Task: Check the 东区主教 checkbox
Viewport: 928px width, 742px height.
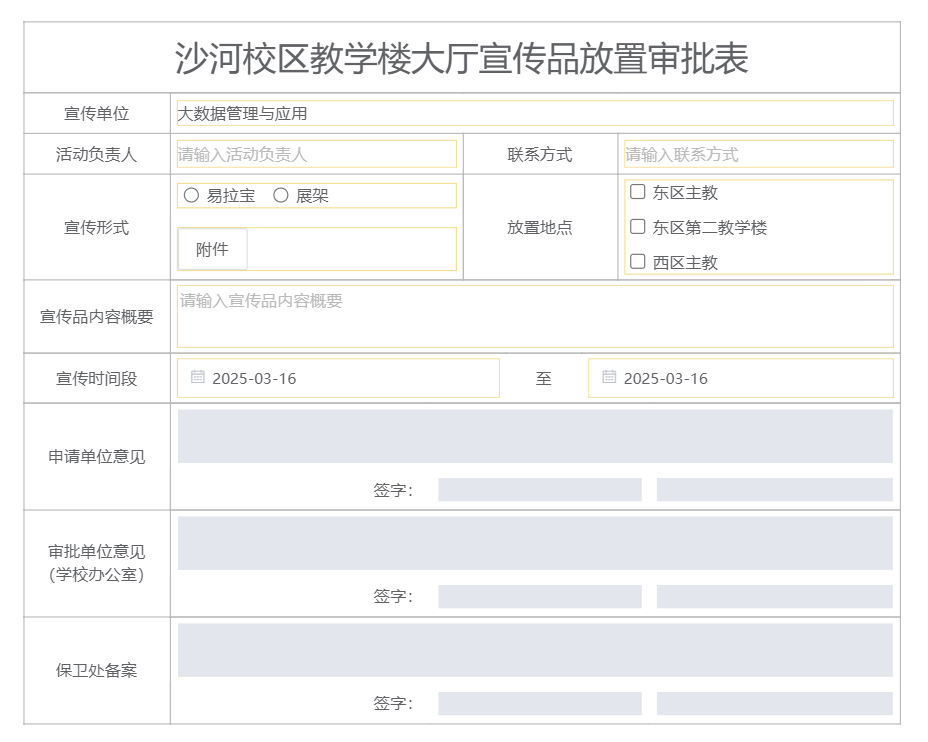Action: coord(637,192)
